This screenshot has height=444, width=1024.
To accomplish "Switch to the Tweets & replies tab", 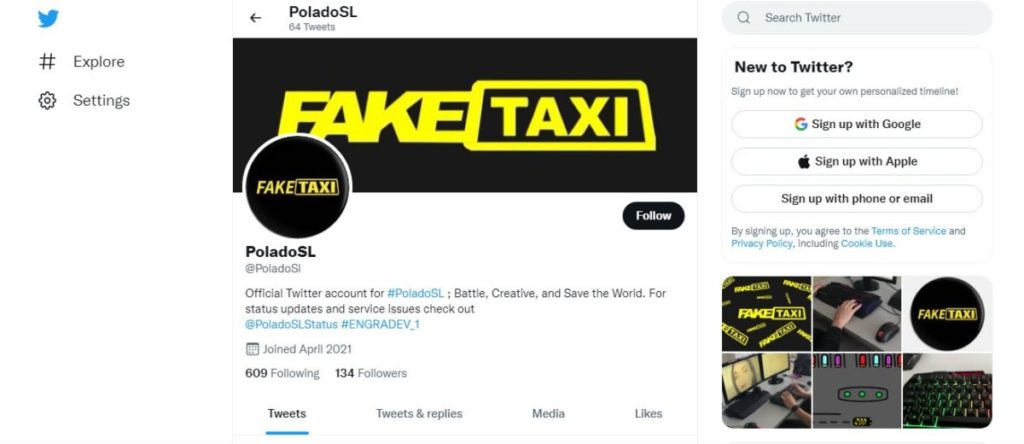I will pyautogui.click(x=419, y=413).
